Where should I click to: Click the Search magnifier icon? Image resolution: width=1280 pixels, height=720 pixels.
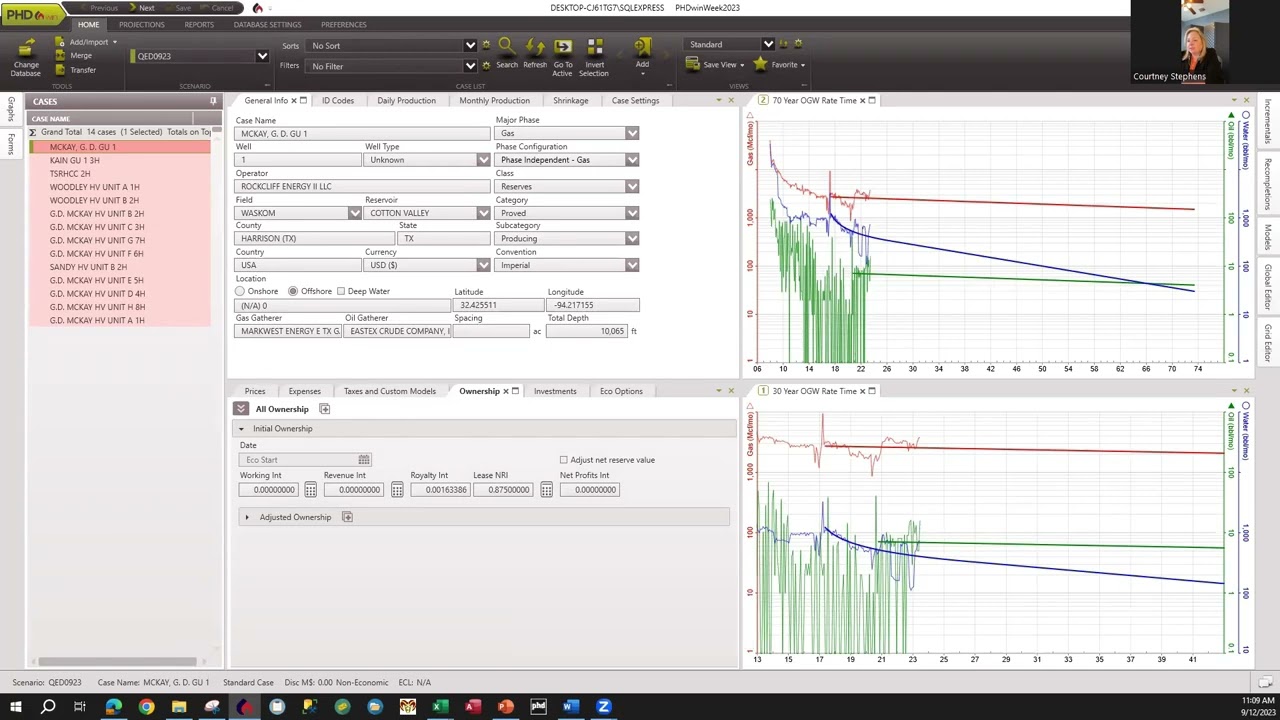pos(506,47)
